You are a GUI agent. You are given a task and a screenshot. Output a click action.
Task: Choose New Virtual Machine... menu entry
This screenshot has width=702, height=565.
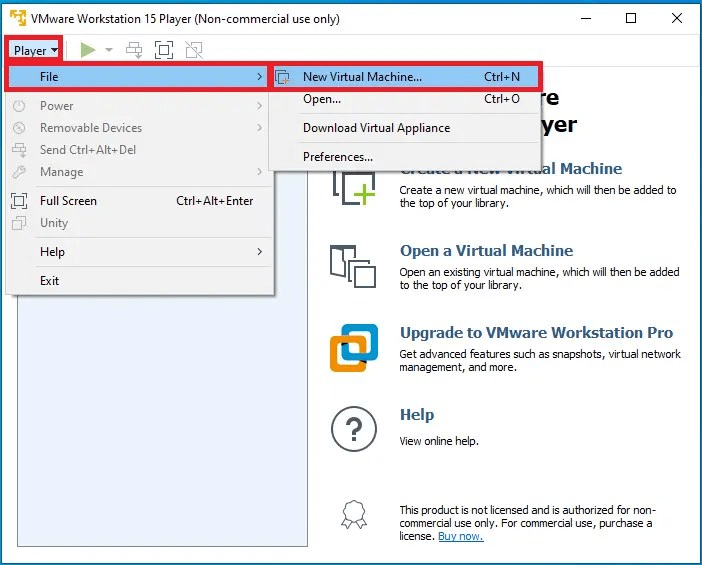(406, 77)
